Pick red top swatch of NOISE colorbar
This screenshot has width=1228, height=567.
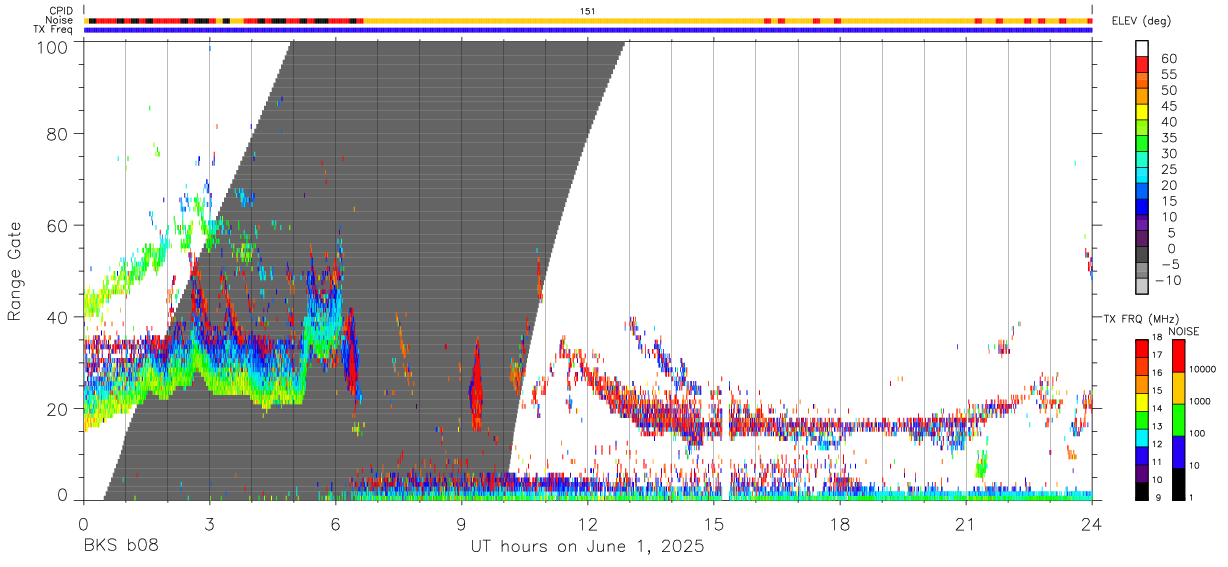pyautogui.click(x=1178, y=355)
